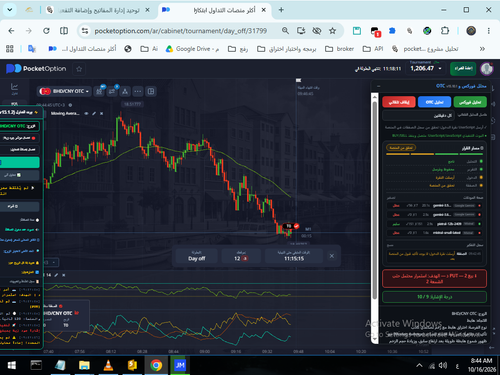Open the Google Drive bookmark
Image resolution: width=500 pixels, height=375 pixels.
click(x=193, y=49)
